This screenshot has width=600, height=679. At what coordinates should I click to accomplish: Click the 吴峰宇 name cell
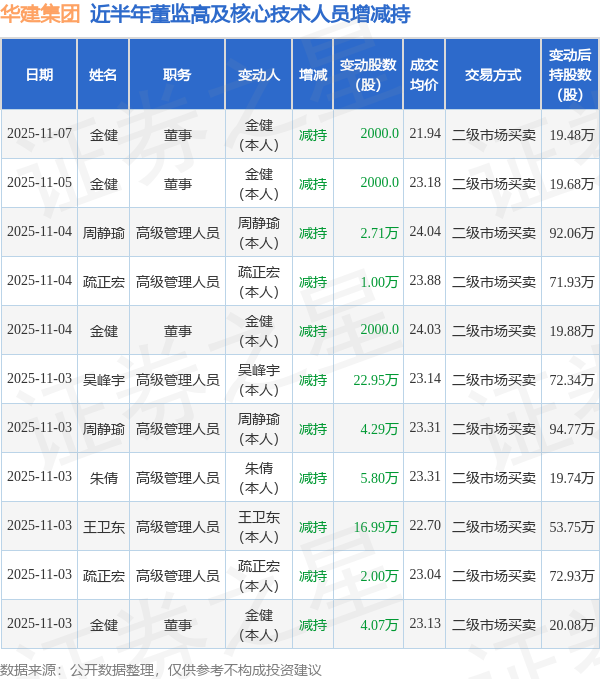click(103, 380)
